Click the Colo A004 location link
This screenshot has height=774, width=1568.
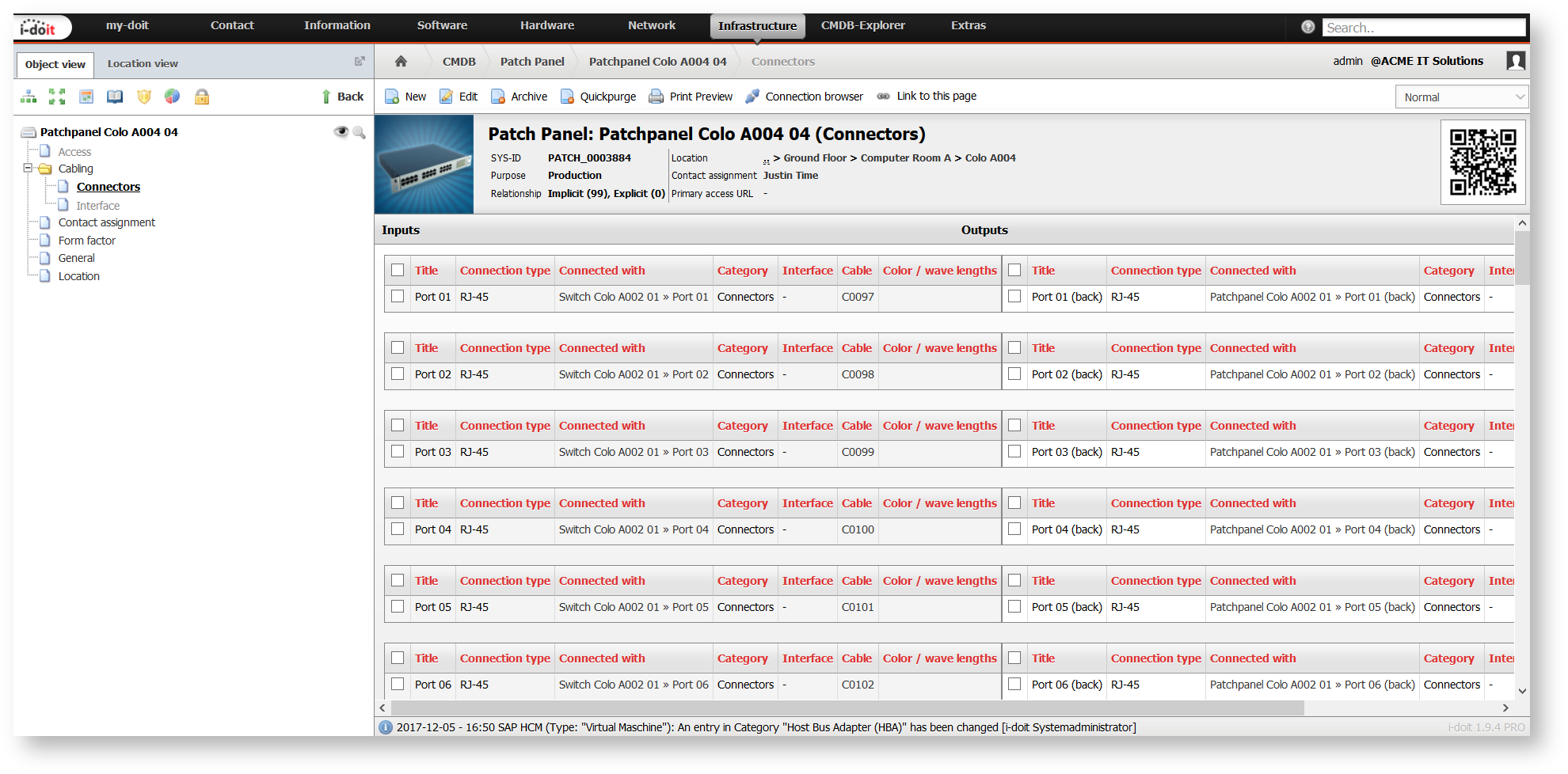point(990,157)
